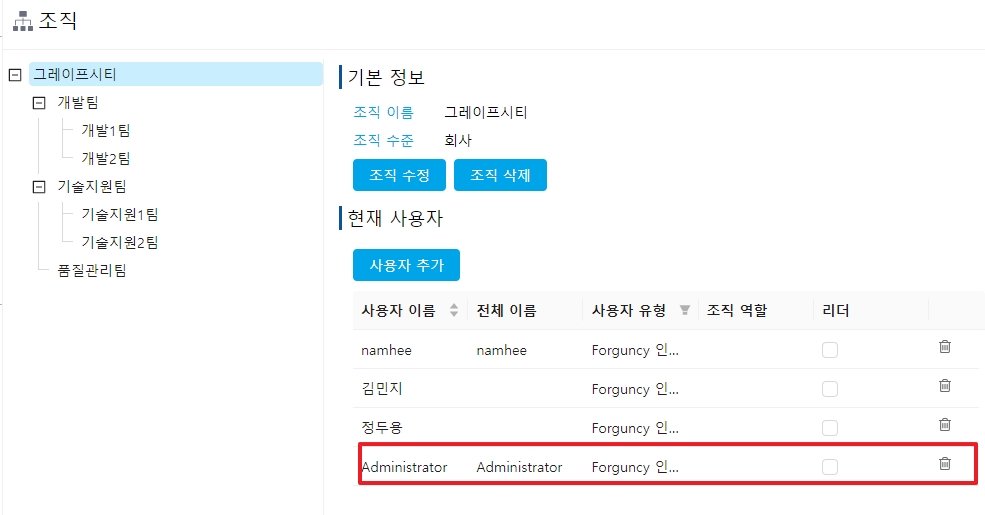The height and width of the screenshot is (515, 985).
Task: Check the leader box for 정두용
Action: pyautogui.click(x=830, y=428)
